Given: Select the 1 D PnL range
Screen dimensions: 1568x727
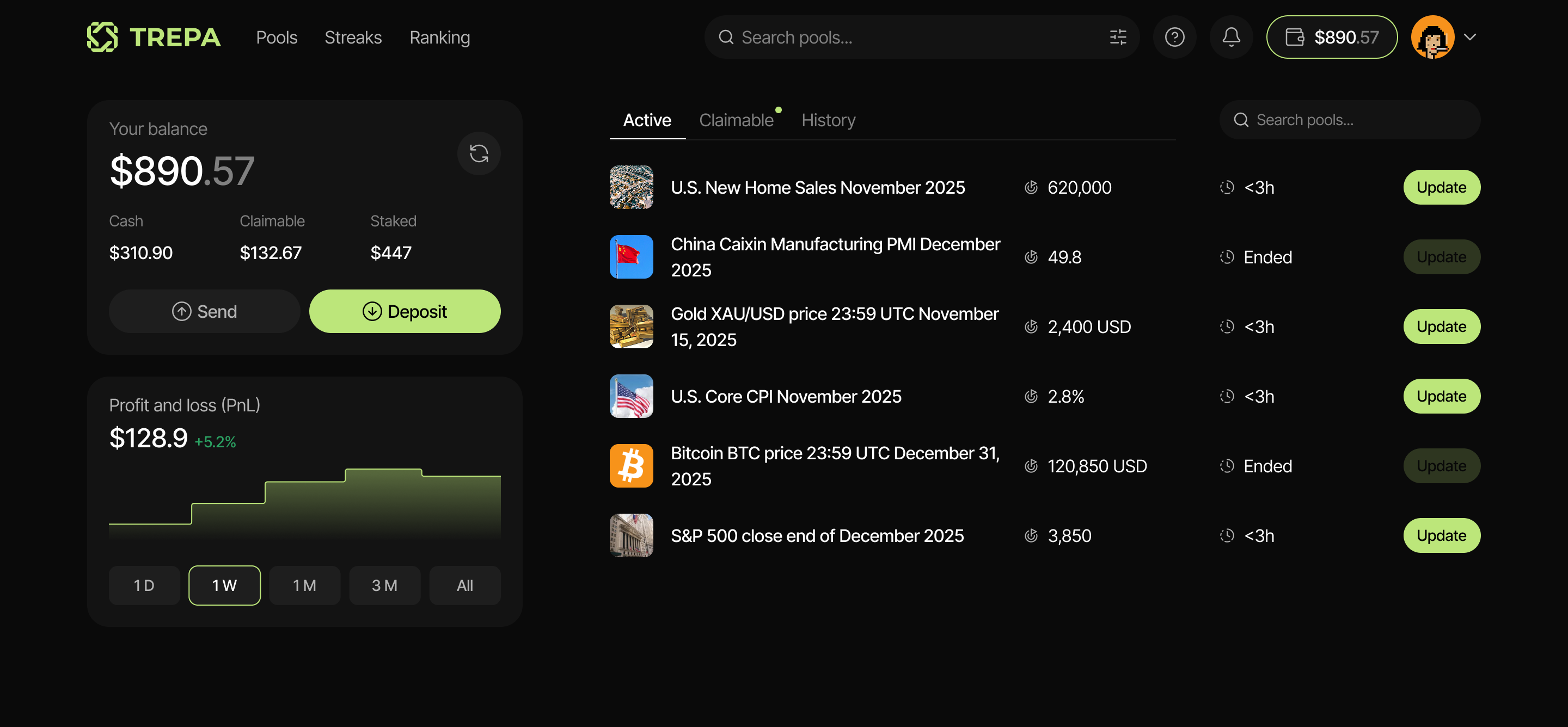Looking at the screenshot, I should [144, 584].
